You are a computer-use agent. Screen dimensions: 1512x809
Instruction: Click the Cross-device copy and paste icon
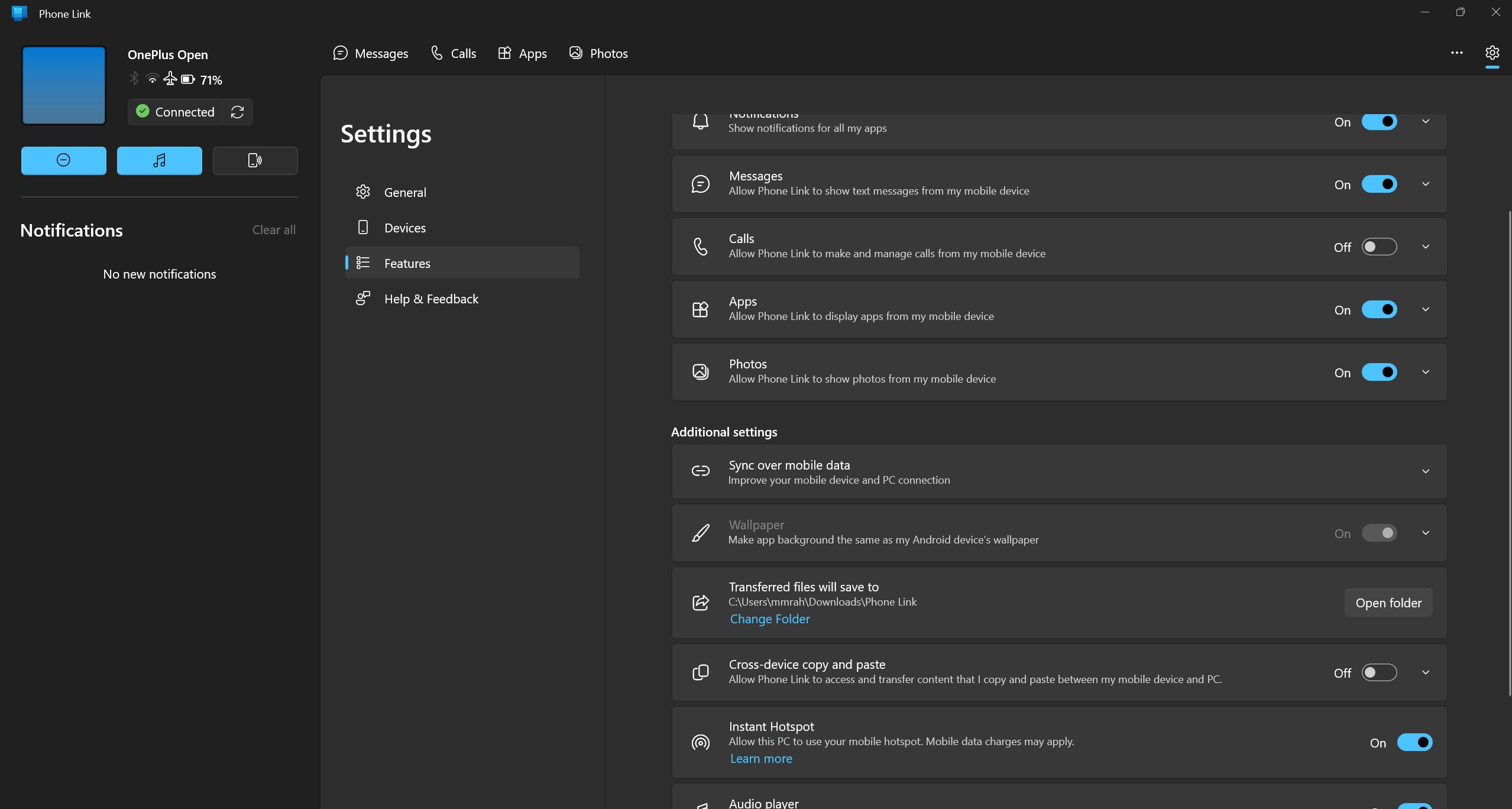click(x=700, y=672)
